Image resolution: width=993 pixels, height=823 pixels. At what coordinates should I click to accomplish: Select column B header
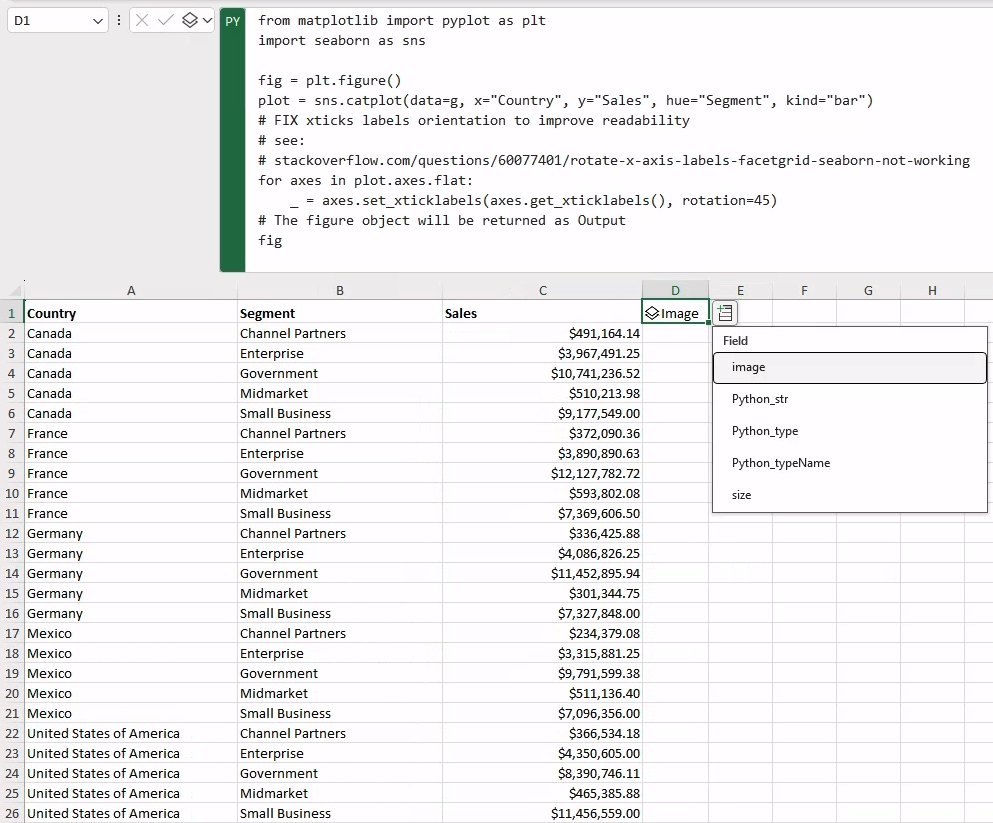point(339,291)
